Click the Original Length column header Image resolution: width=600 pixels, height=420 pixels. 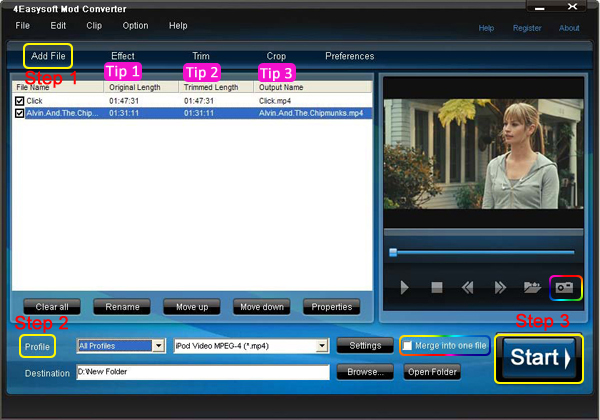(141, 87)
